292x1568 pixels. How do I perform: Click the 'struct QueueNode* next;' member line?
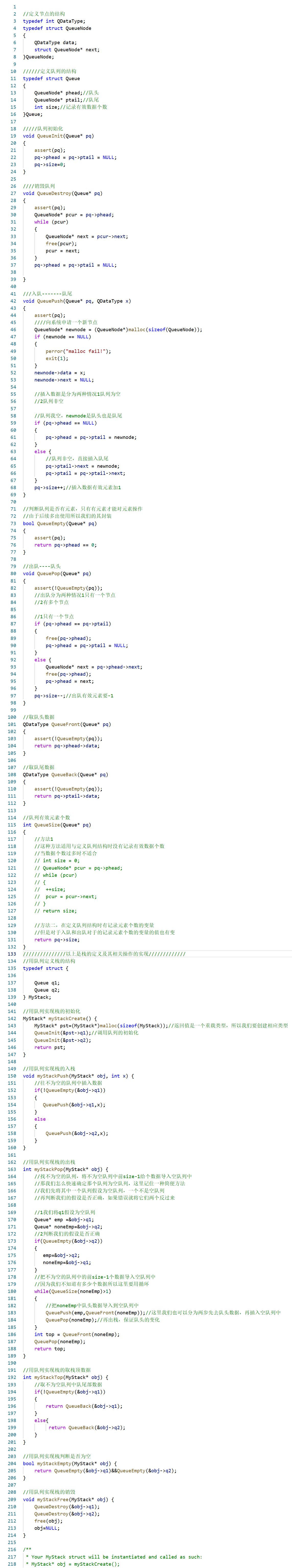(x=67, y=50)
